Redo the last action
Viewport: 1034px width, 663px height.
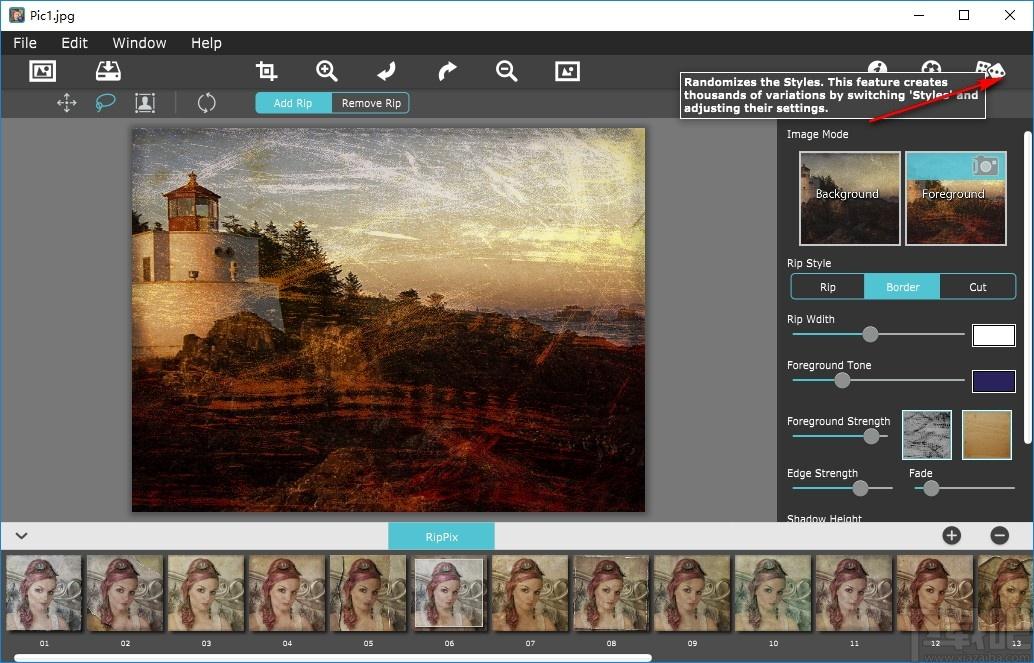tap(447, 71)
